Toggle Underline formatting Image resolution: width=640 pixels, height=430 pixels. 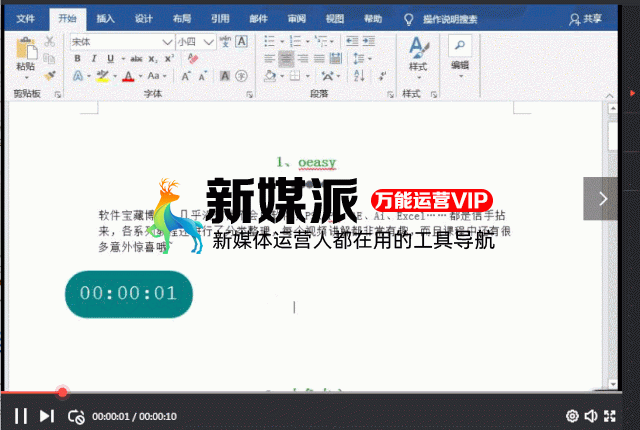tap(110, 59)
